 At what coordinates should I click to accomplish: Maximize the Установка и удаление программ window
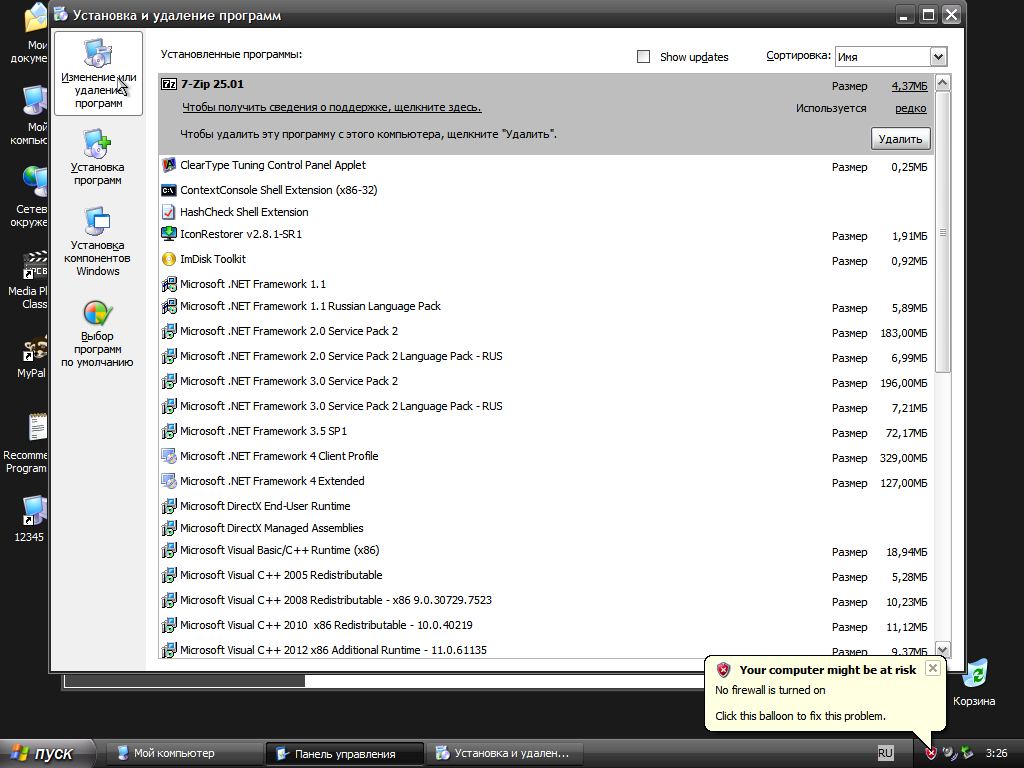coord(928,14)
